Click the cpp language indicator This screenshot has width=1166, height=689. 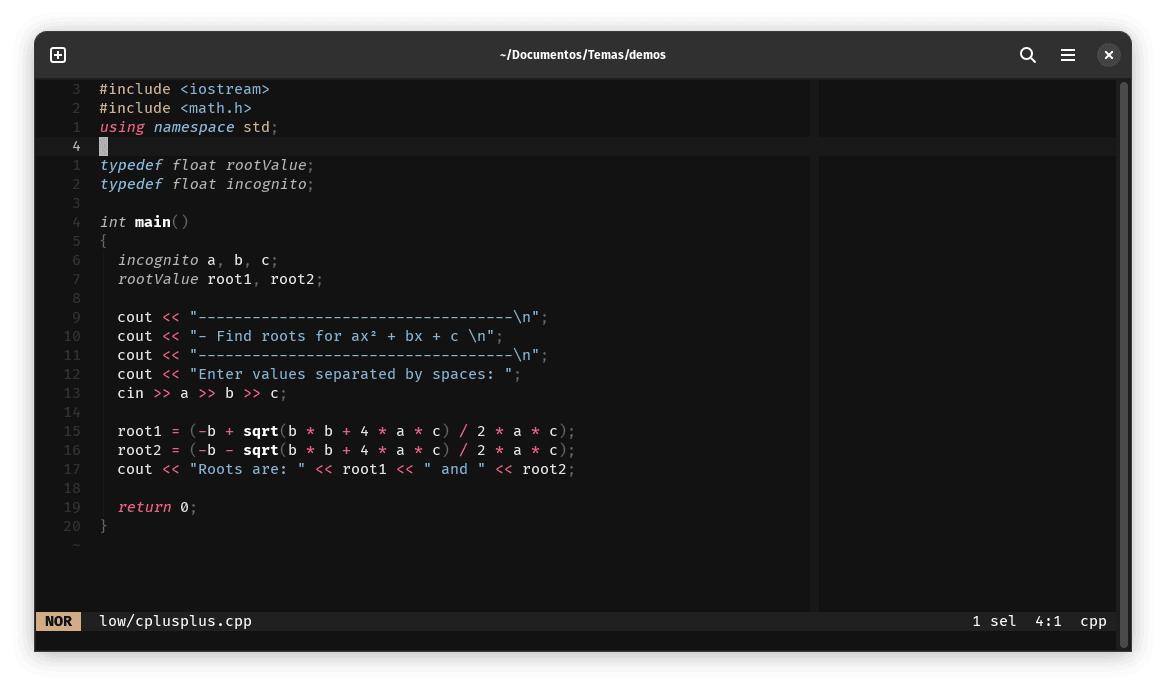click(x=1093, y=621)
